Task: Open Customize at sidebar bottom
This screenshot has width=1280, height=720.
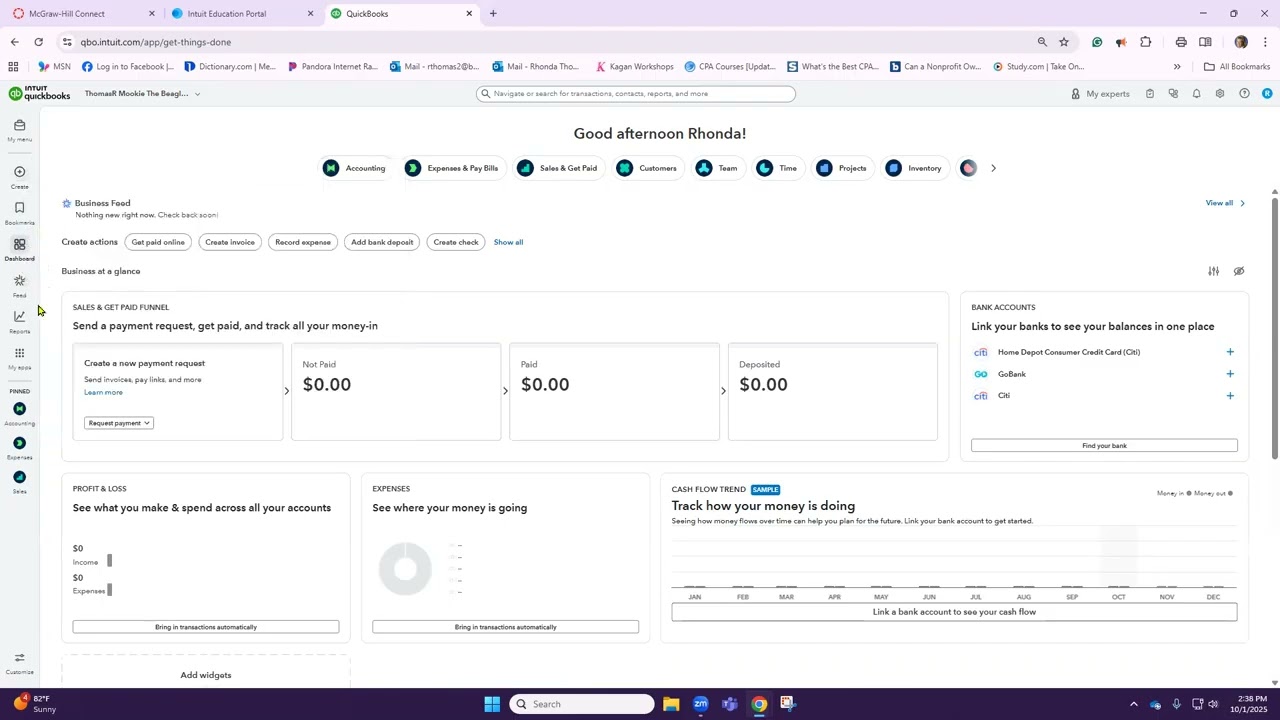Action: click(x=19, y=663)
